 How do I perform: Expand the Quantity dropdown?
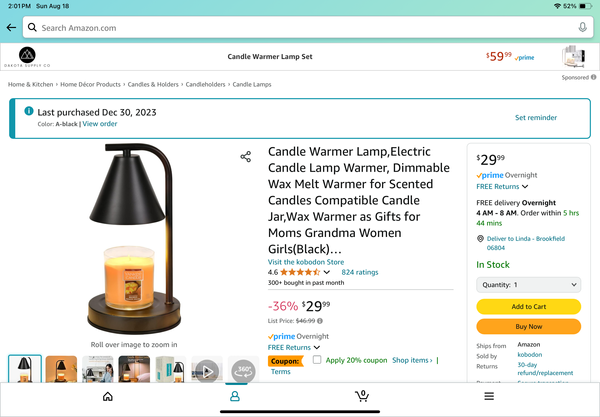click(528, 285)
